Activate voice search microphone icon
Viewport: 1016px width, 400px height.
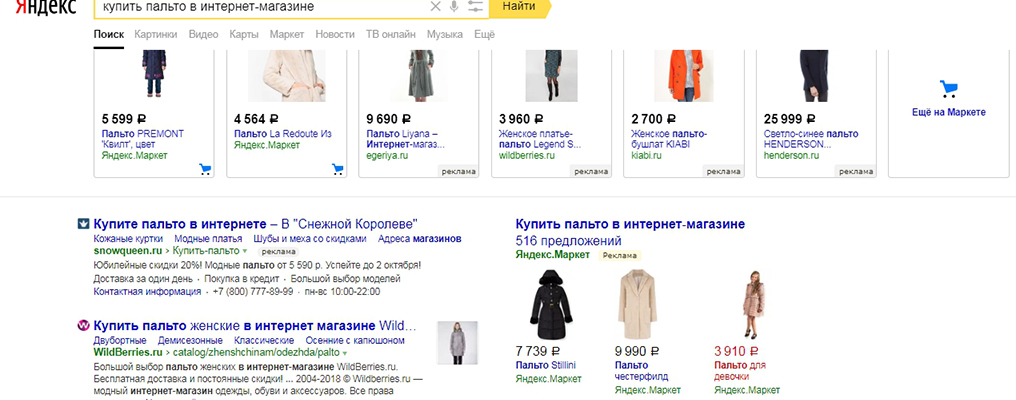click(454, 6)
